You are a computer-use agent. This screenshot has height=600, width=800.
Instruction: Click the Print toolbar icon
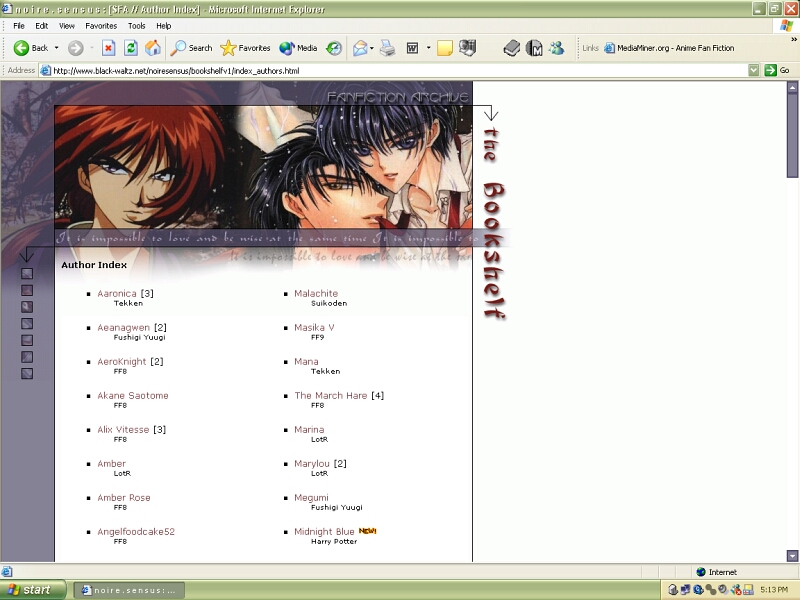[x=387, y=47]
